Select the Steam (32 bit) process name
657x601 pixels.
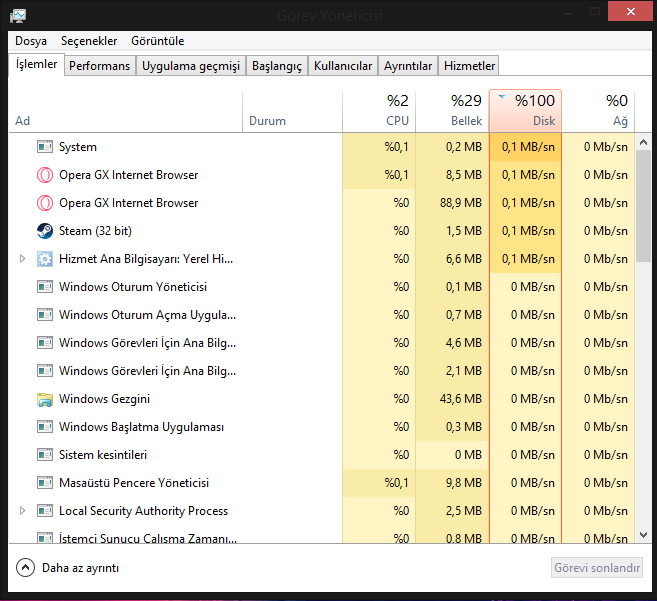96,231
